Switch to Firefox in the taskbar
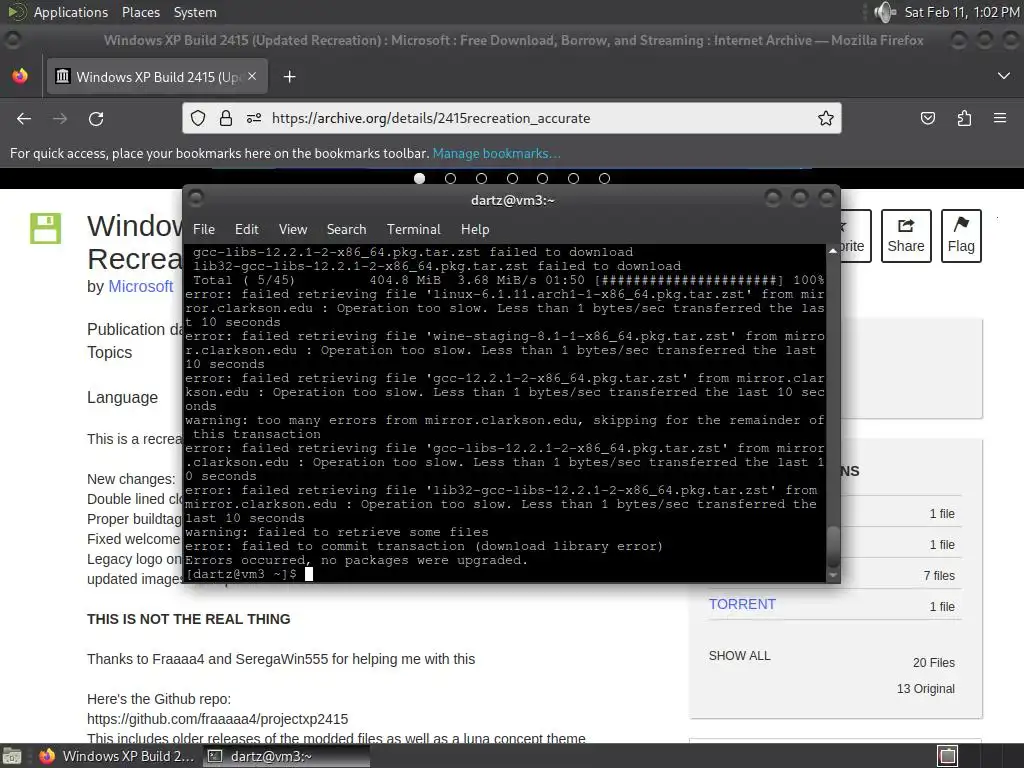The image size is (1024, 768). 117,756
